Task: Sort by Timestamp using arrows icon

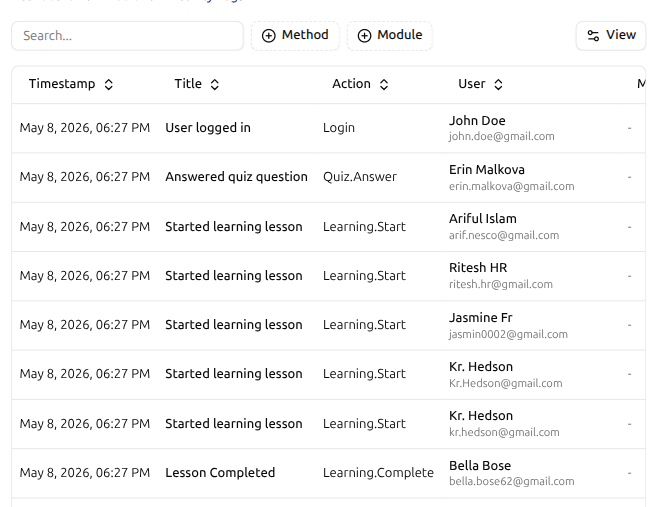Action: [x=108, y=84]
